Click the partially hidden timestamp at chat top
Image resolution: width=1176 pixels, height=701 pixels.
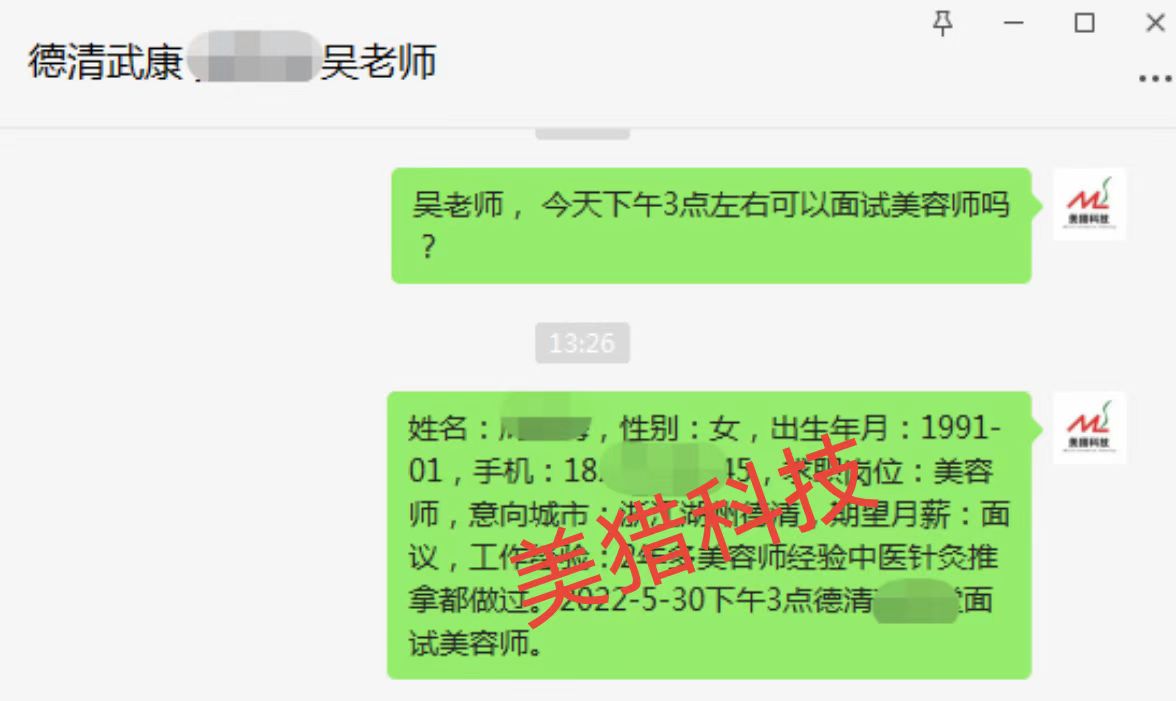pyautogui.click(x=582, y=134)
